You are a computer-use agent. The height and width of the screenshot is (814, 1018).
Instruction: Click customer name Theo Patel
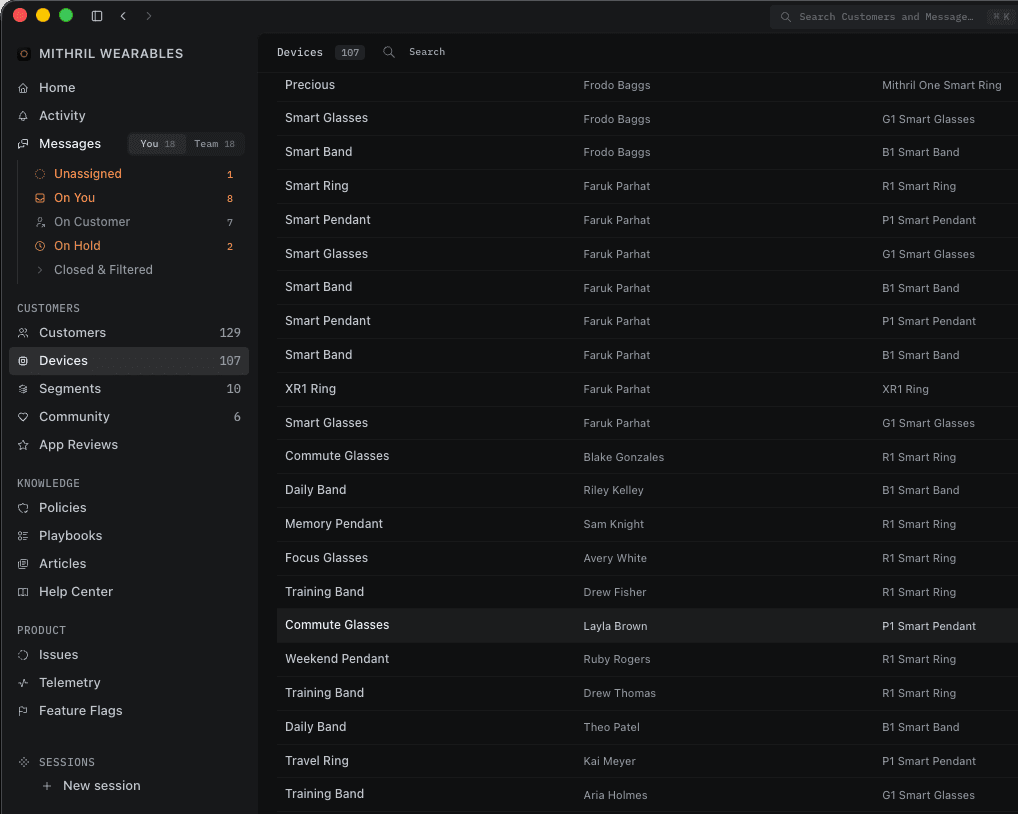point(612,728)
